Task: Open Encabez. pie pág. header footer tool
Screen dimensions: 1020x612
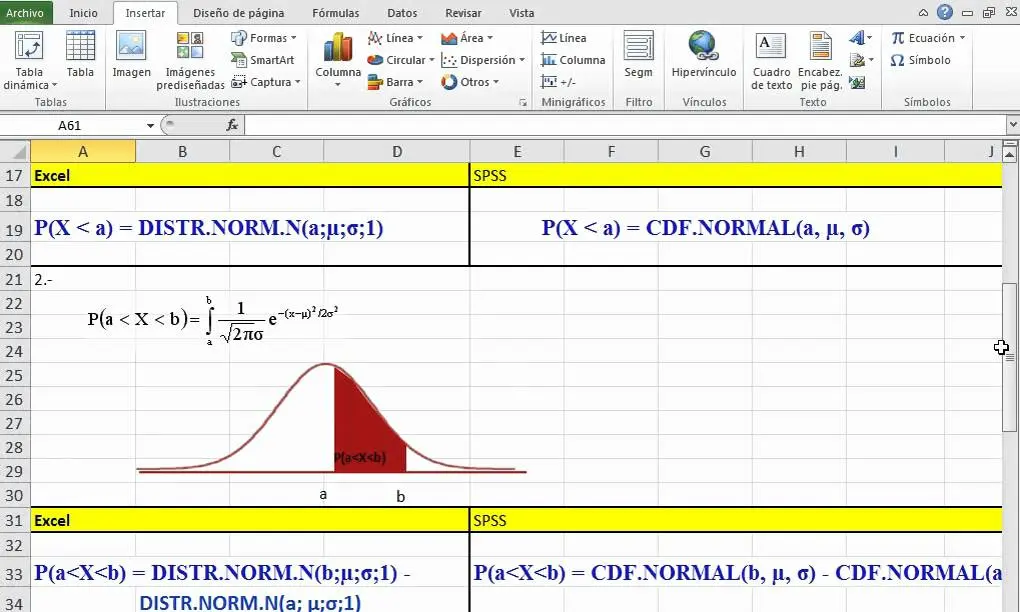Action: point(819,62)
